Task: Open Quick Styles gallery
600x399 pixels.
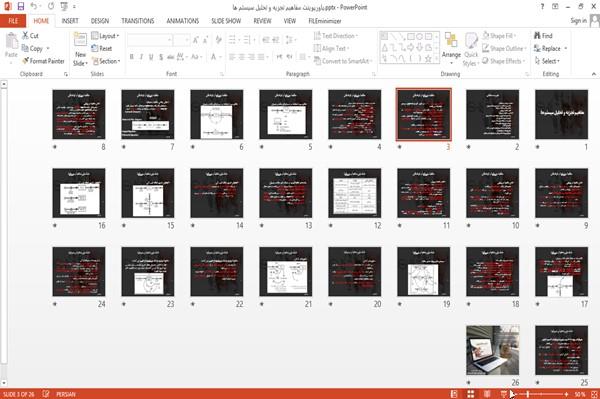Action: pyautogui.click(x=471, y=49)
